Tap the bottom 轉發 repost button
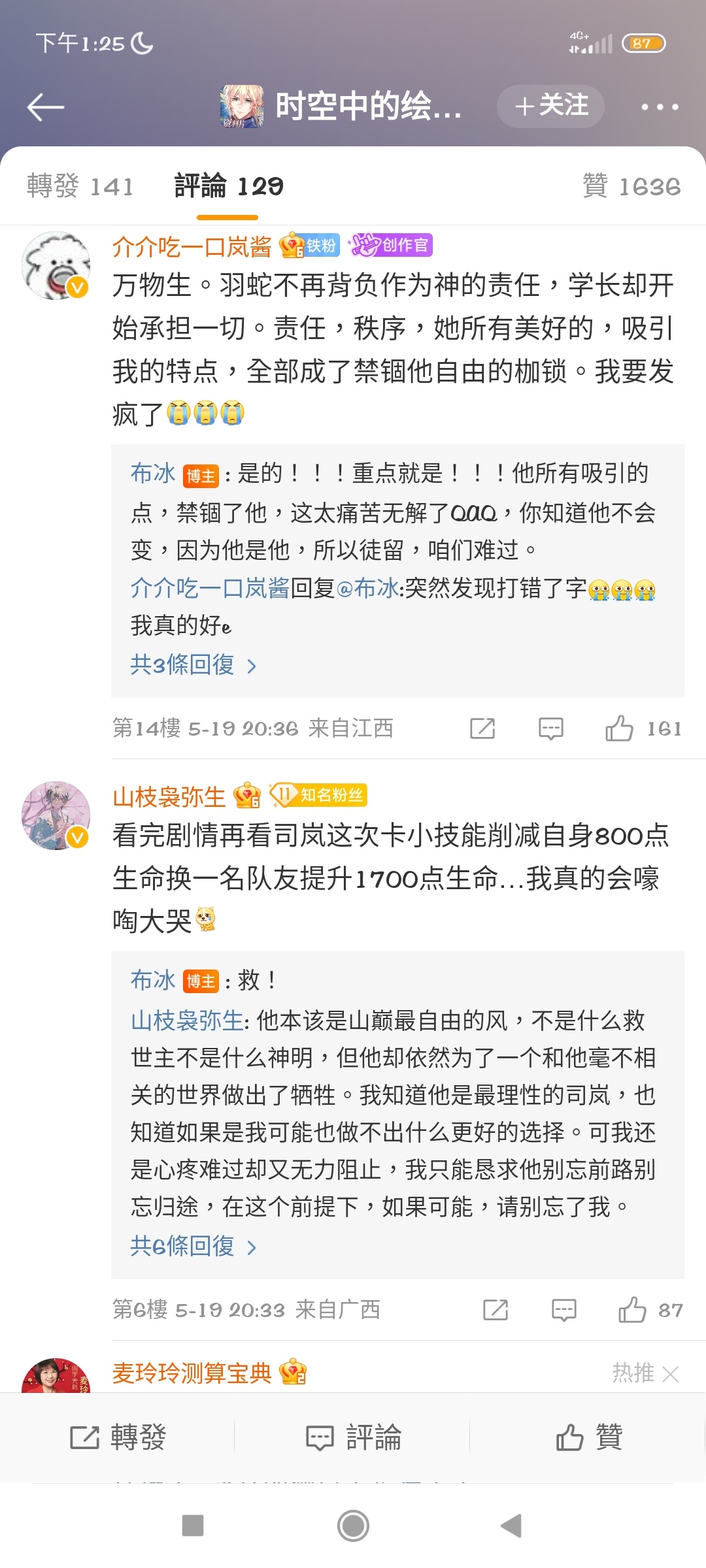Screen dimensions: 706x1568 coord(118,1437)
